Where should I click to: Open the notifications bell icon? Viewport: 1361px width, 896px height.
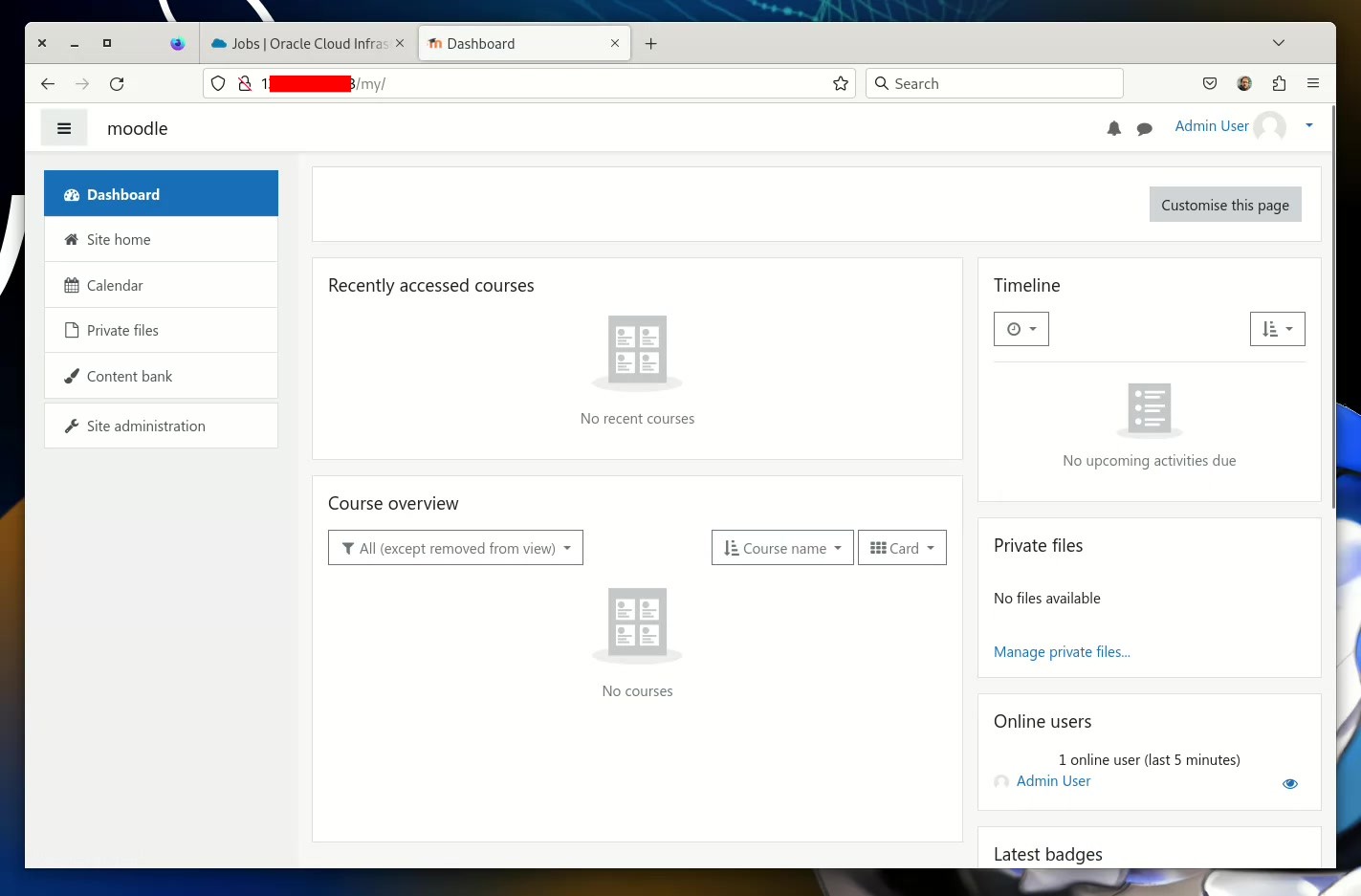point(1113,127)
